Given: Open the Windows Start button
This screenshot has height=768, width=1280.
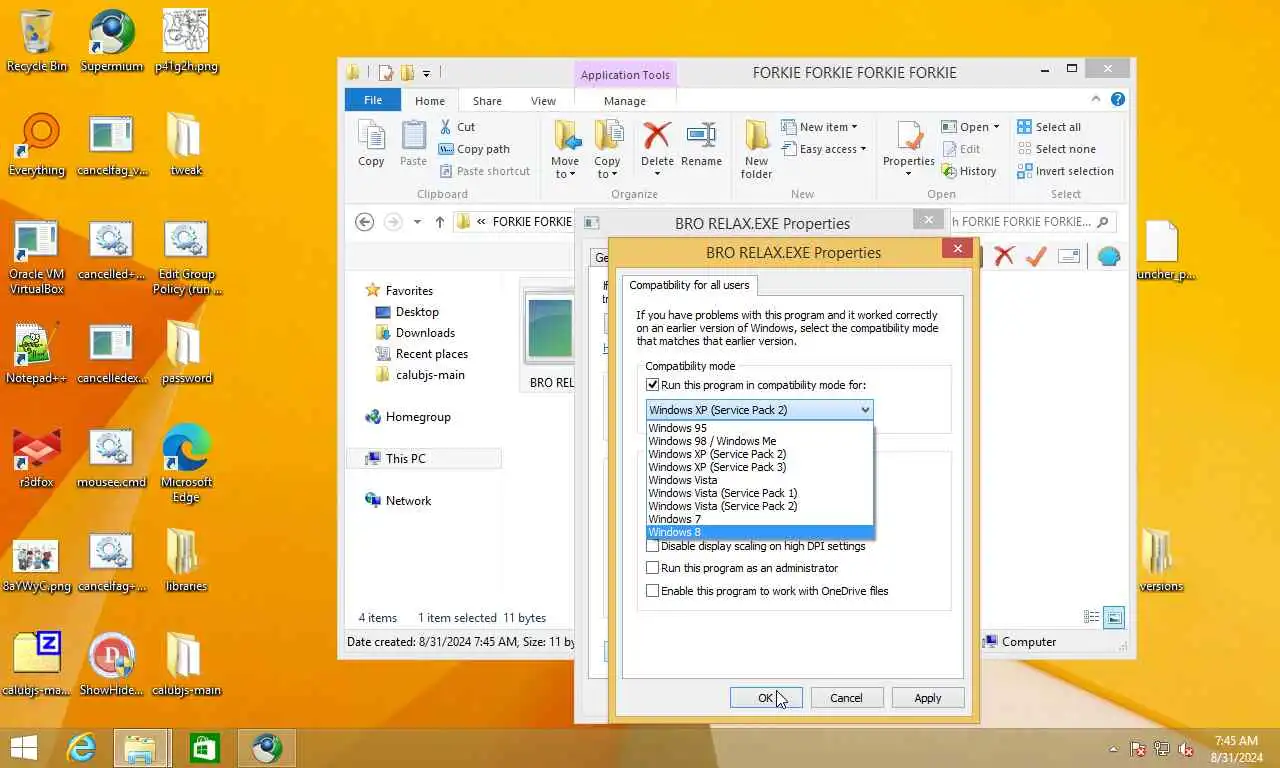Looking at the screenshot, I should coord(23,747).
